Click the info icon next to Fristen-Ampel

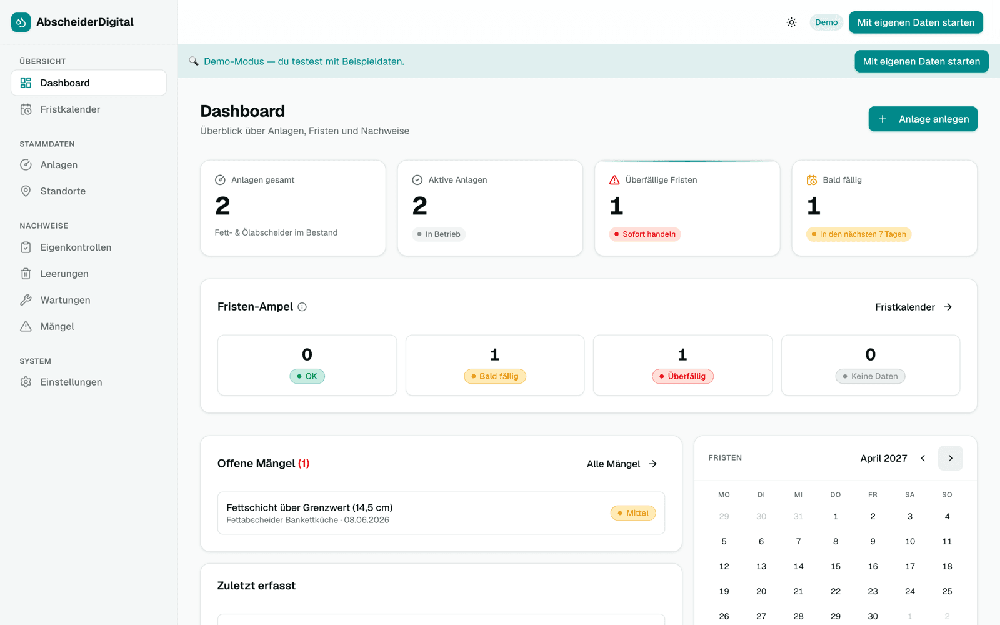(302, 307)
